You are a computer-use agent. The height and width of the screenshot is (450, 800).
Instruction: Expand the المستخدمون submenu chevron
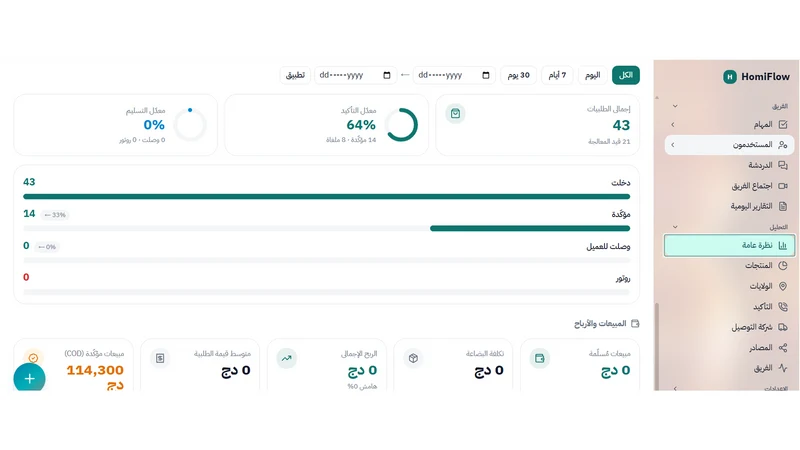coord(673,145)
